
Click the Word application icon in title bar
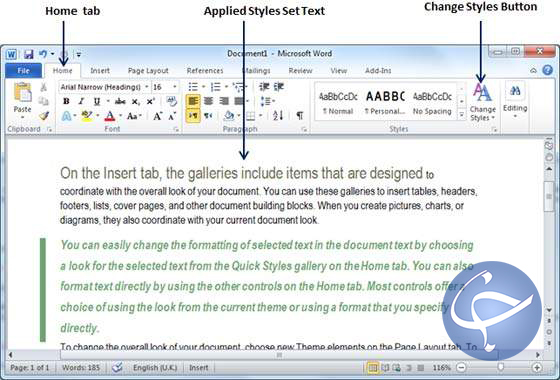[11, 54]
